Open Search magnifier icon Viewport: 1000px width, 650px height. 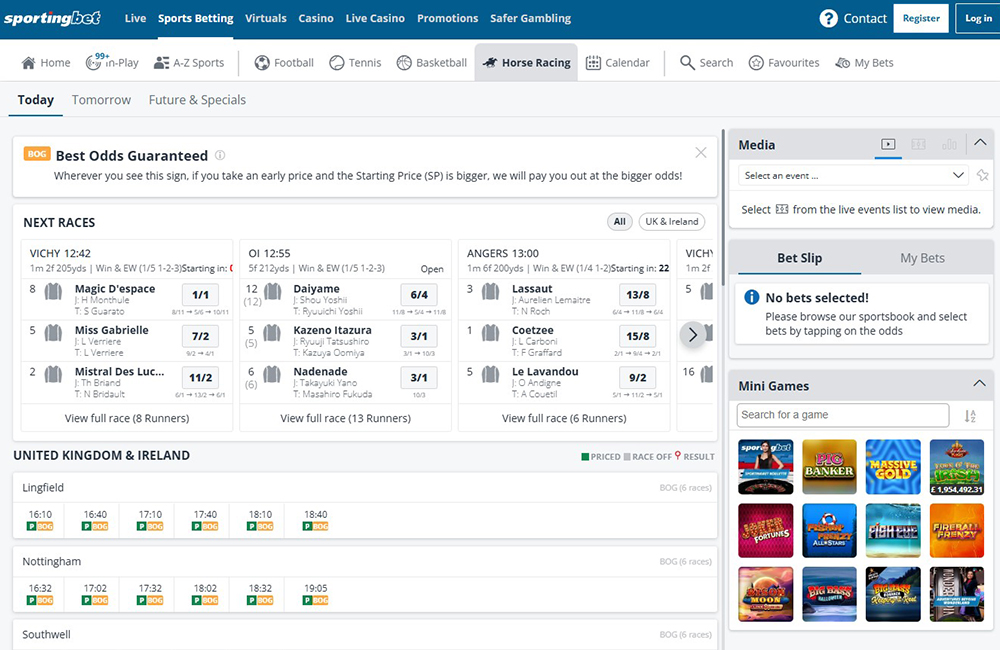tap(687, 63)
